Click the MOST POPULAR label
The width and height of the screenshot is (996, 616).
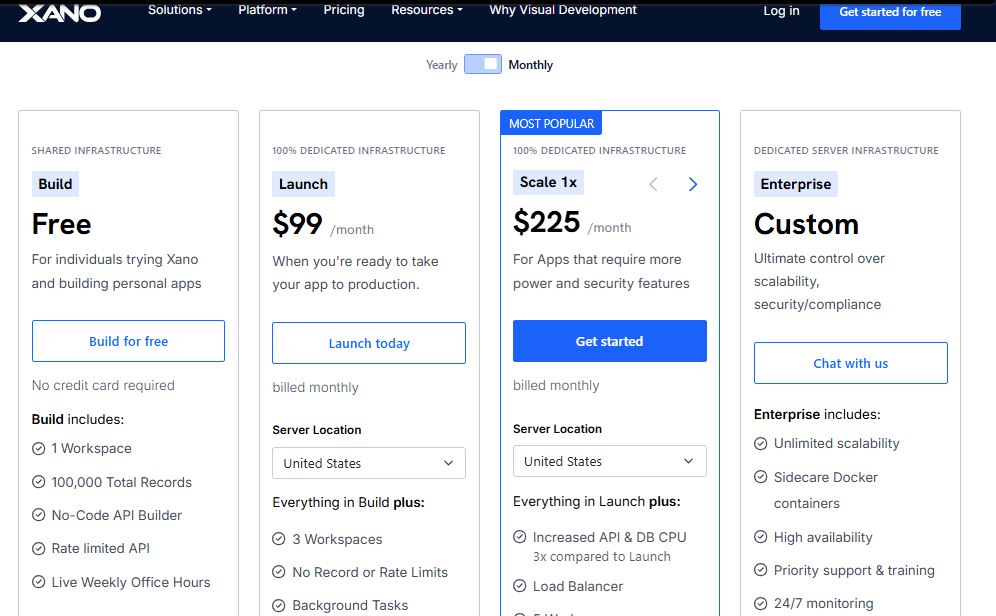tap(551, 124)
